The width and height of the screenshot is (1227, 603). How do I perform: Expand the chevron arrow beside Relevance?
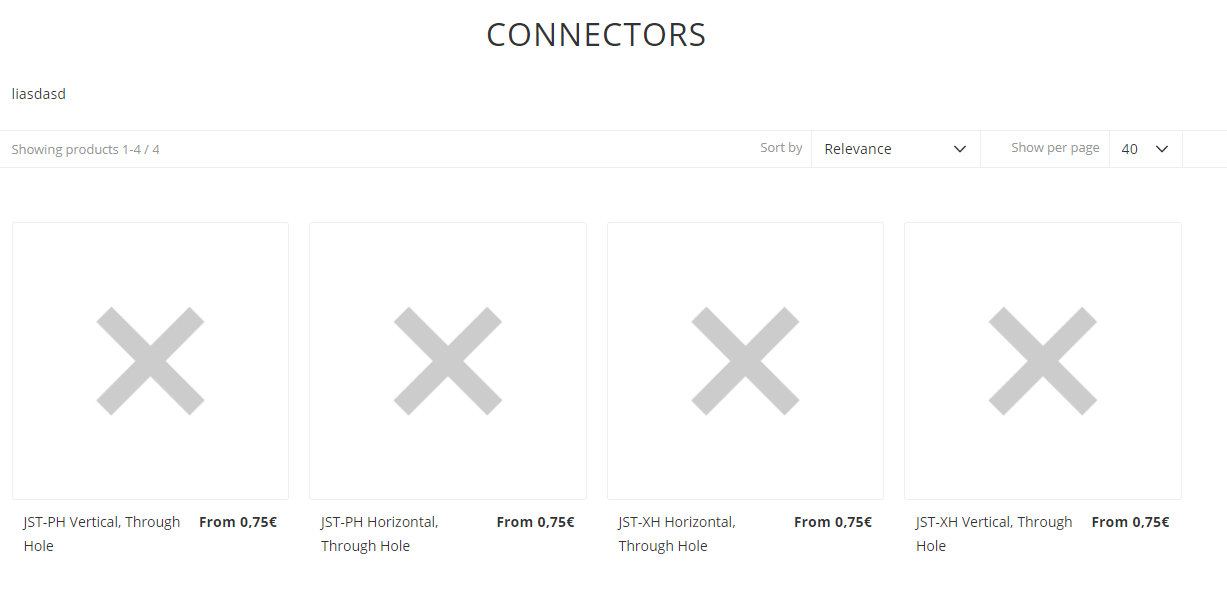pyautogui.click(x=960, y=149)
